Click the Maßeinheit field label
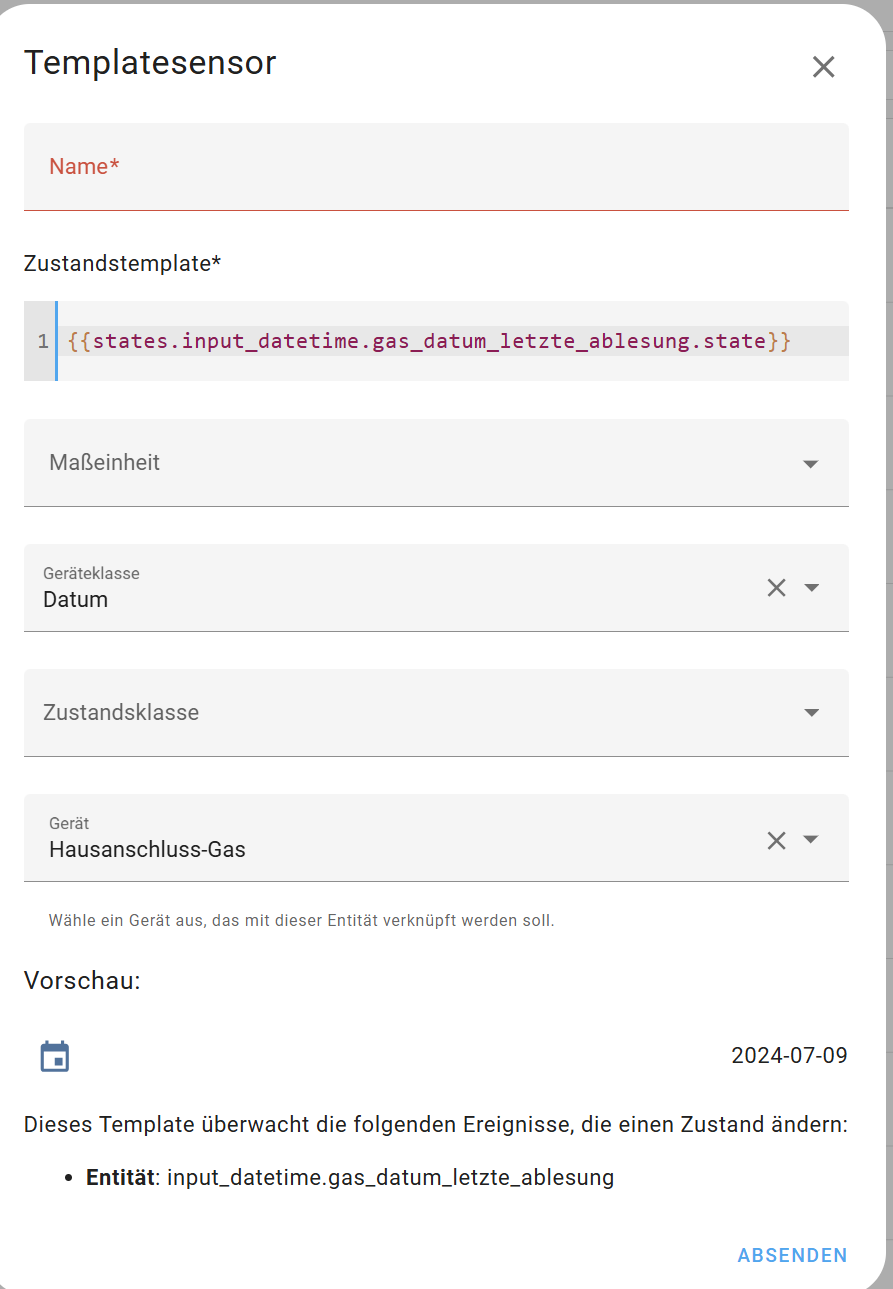The image size is (893, 1289). tap(104, 463)
